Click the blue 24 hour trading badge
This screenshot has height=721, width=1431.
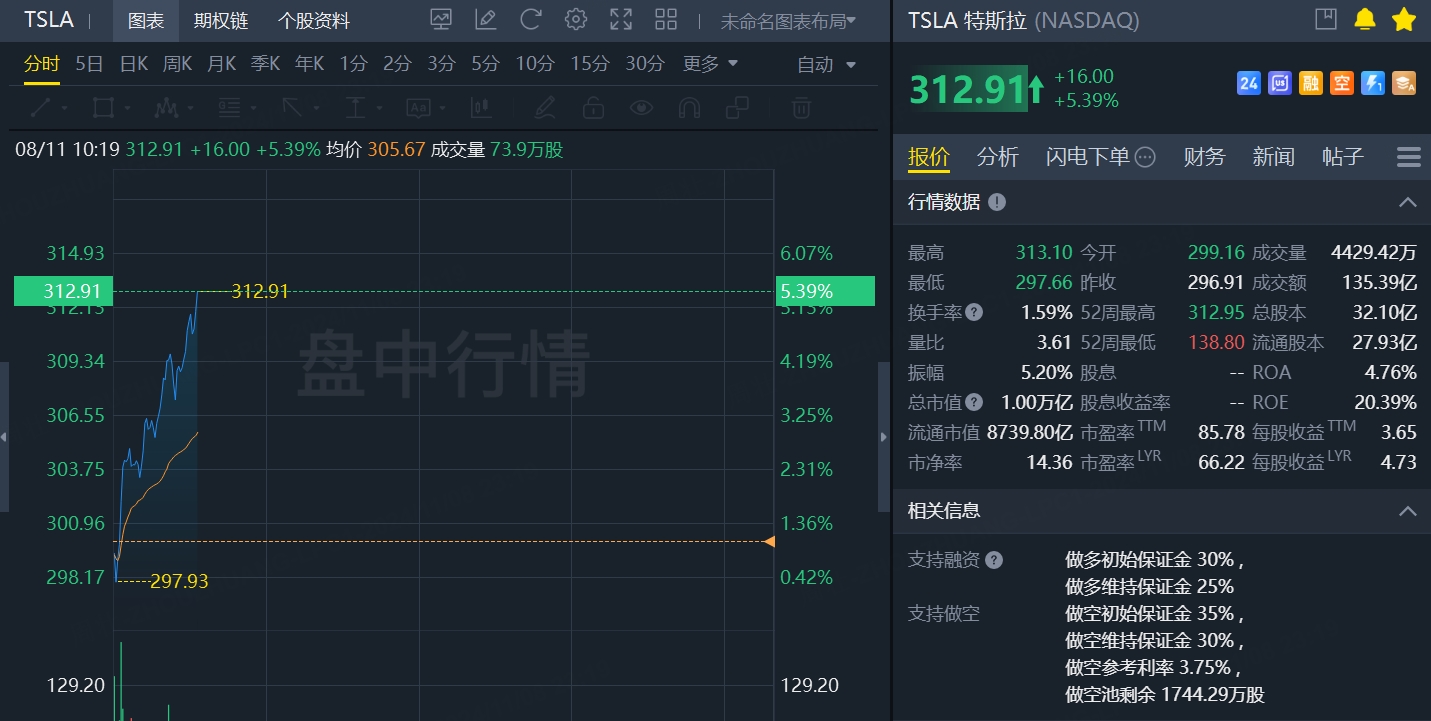click(1248, 84)
